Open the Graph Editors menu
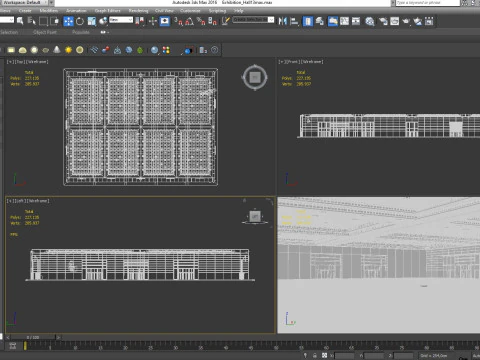Viewport: 480px width, 360px height. 107,11
